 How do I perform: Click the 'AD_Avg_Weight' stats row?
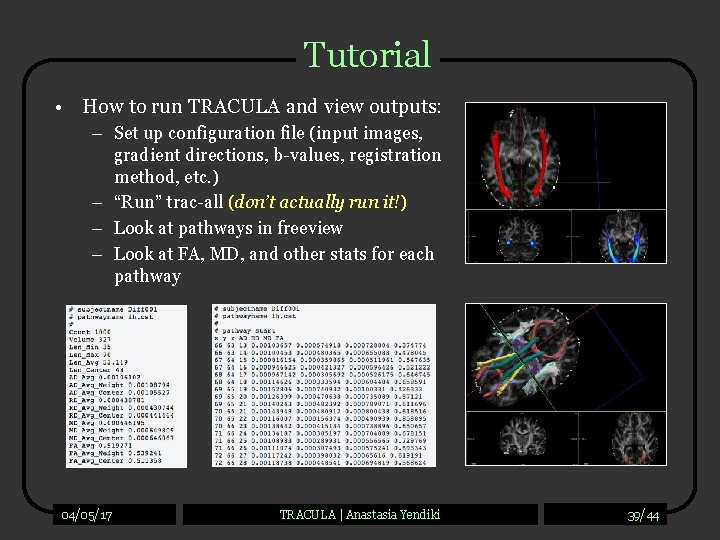tap(119, 385)
